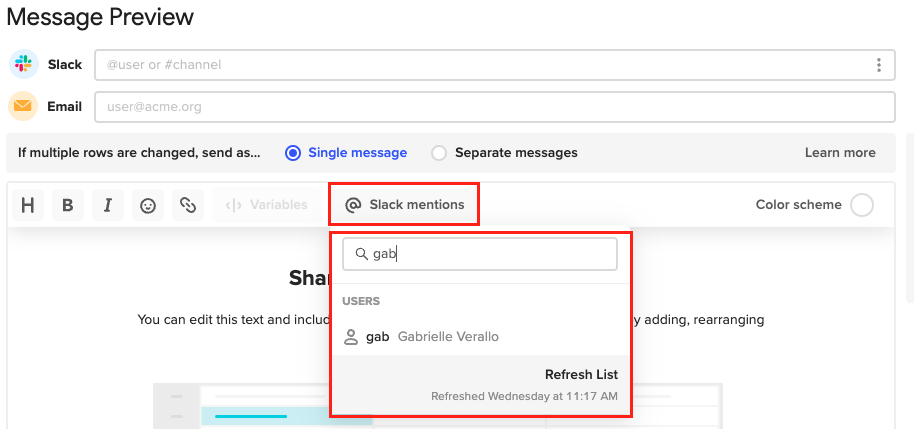The width and height of the screenshot is (914, 429).
Task: Open the Slack mentions dropdown
Action: coord(405,205)
